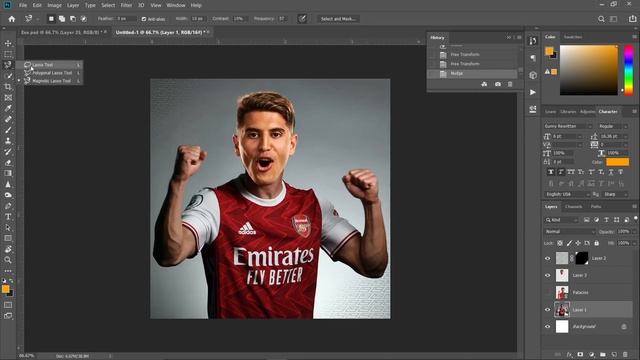
Task: Select the Gradient tool
Action: tap(8, 173)
